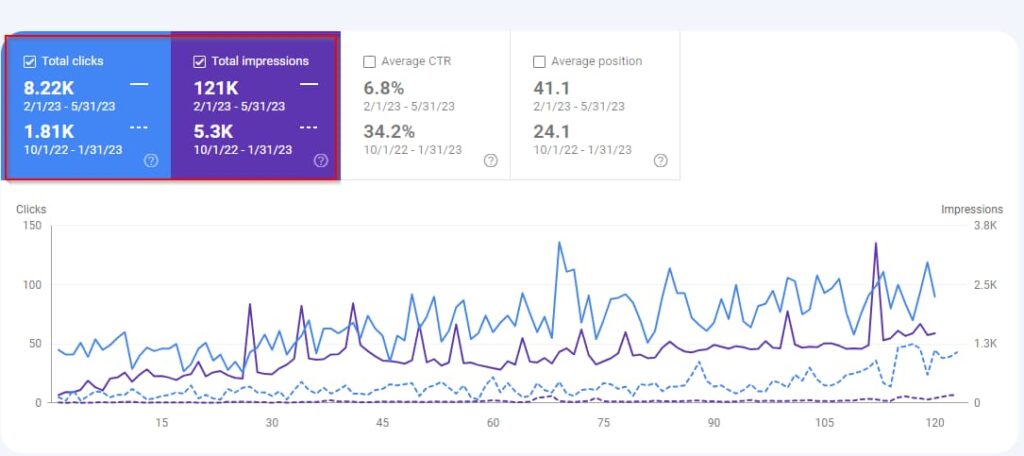Viewport: 1024px width, 456px height.
Task: Click help icon in Average position card
Action: pos(660,160)
